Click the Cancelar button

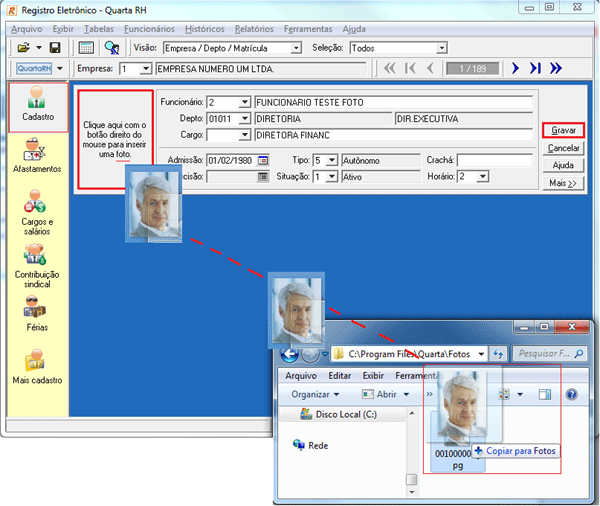tap(563, 148)
